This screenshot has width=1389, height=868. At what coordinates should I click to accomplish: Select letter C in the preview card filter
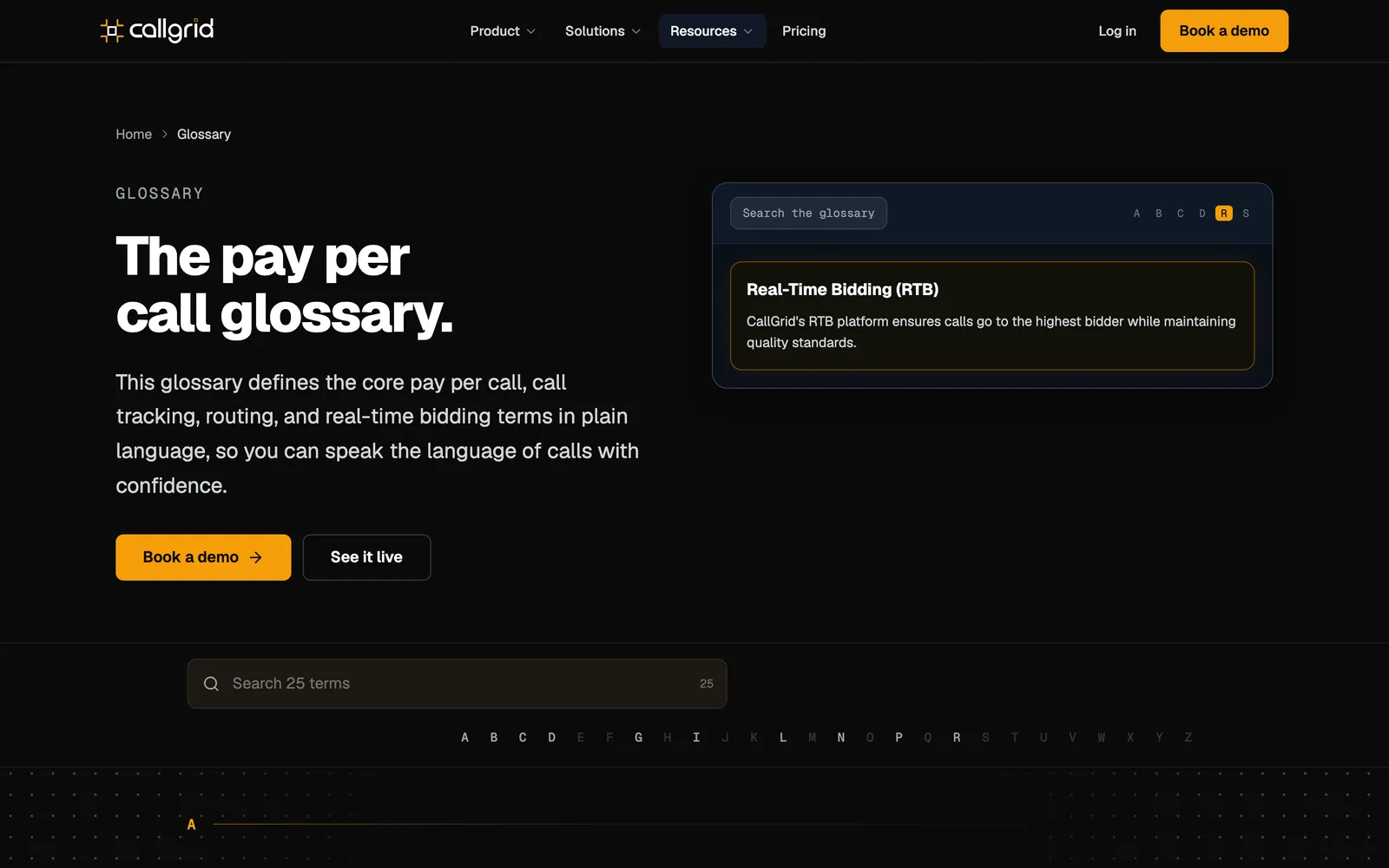coord(1180,214)
